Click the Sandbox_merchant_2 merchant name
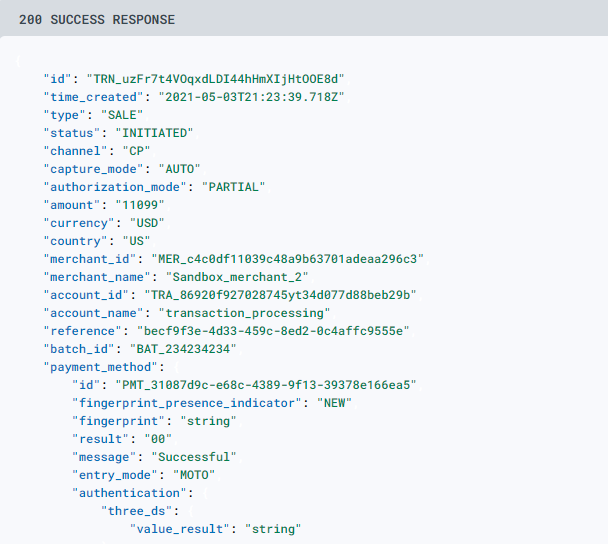 (237, 277)
